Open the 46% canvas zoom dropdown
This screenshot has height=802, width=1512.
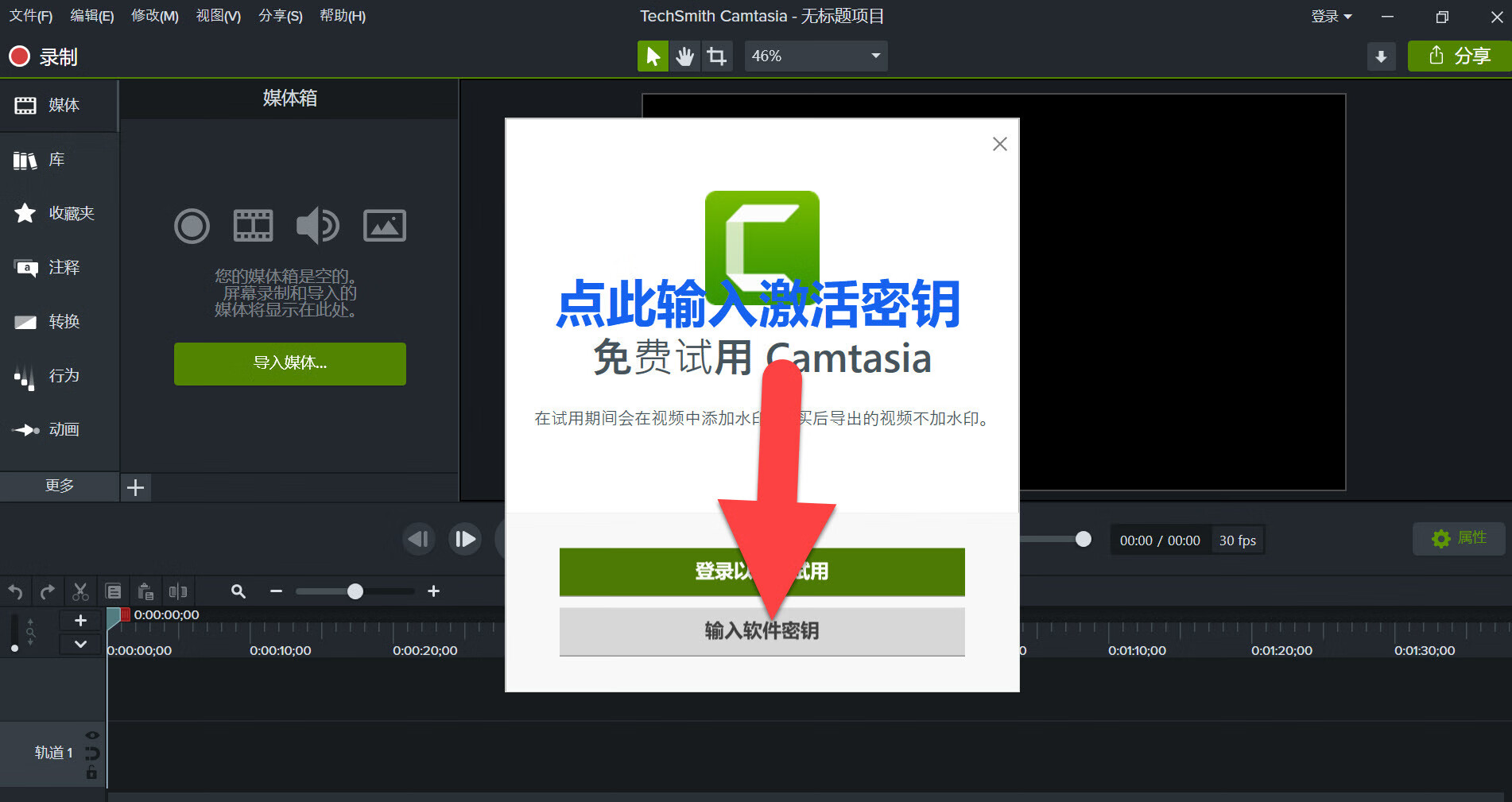coord(816,56)
